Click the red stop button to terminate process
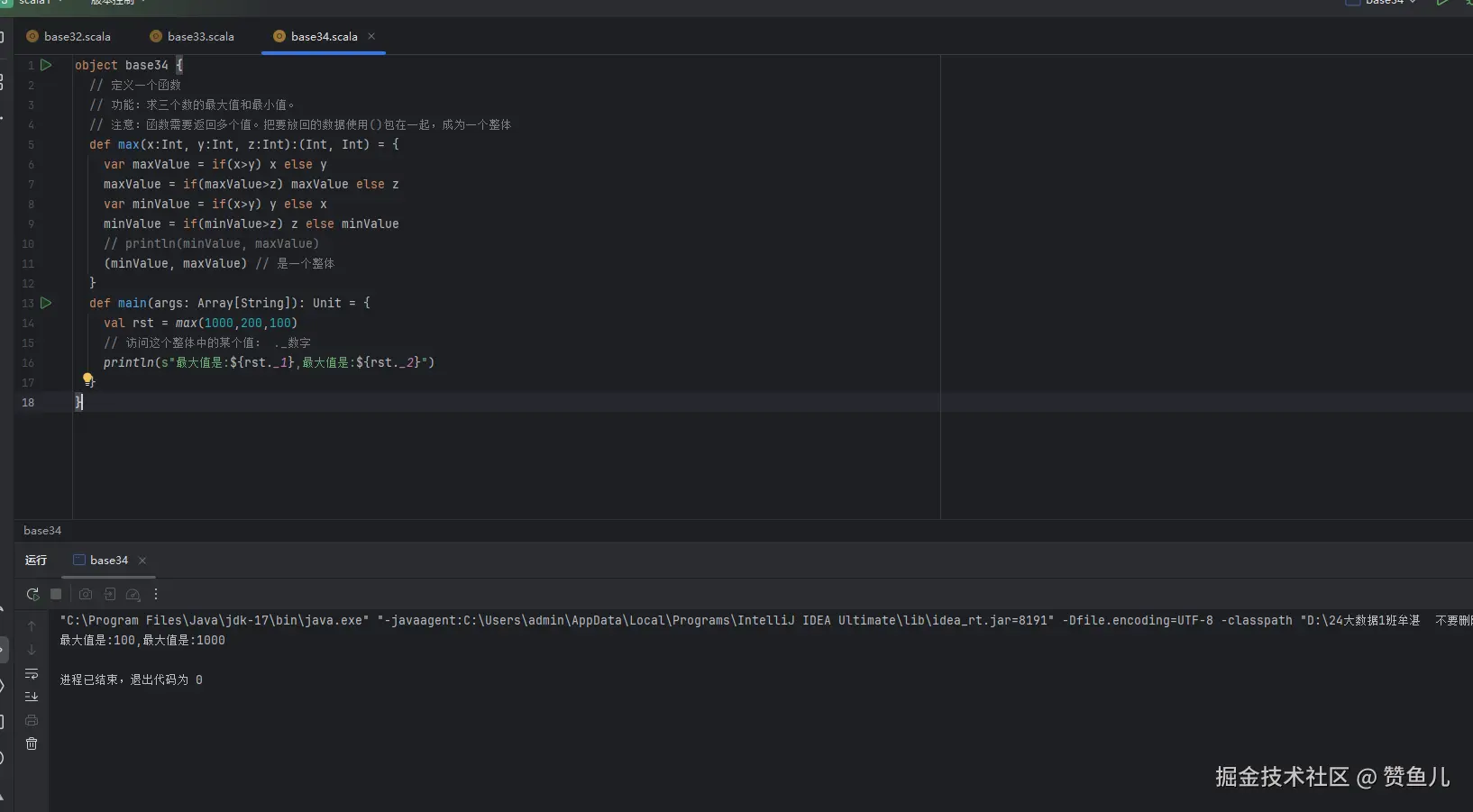Viewport: 1473px width, 812px height. click(55, 595)
